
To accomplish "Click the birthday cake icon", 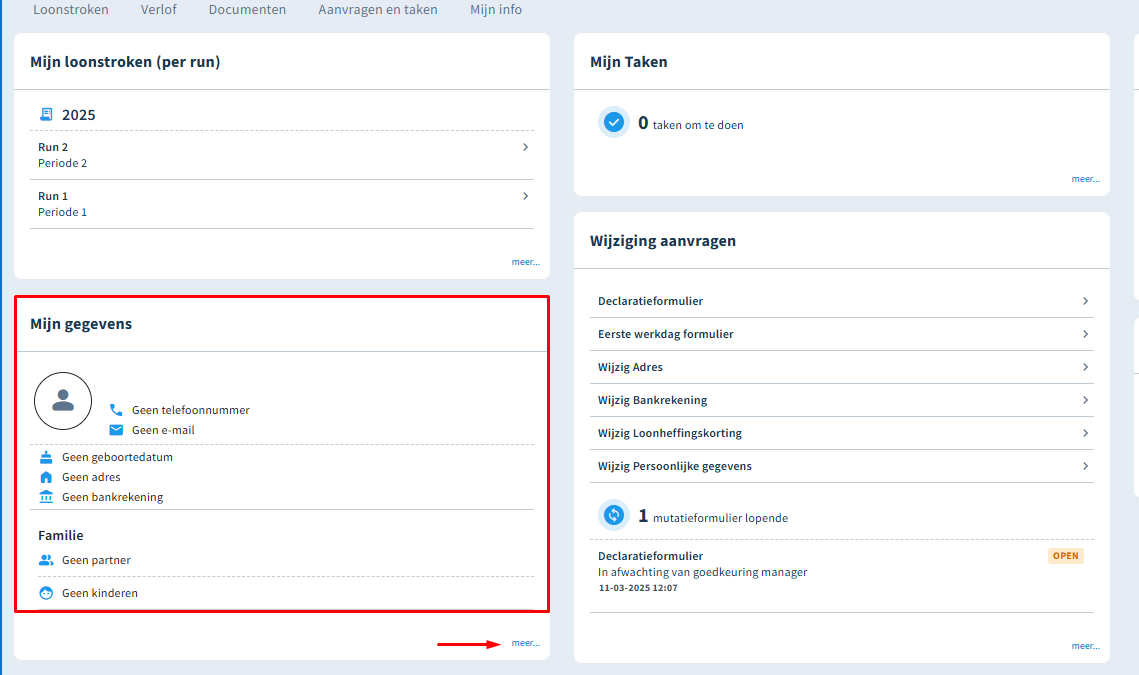I will pyautogui.click(x=46, y=457).
